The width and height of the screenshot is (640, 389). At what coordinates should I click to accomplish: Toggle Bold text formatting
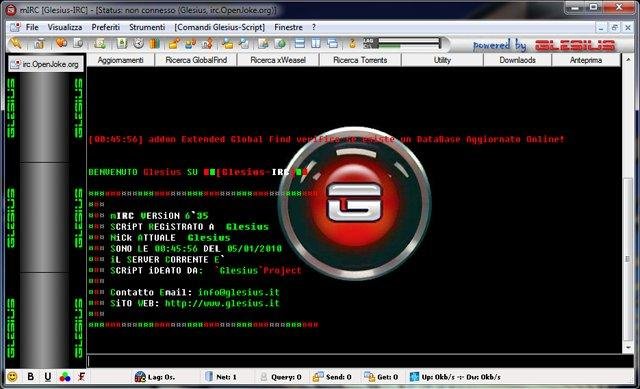tap(31, 376)
